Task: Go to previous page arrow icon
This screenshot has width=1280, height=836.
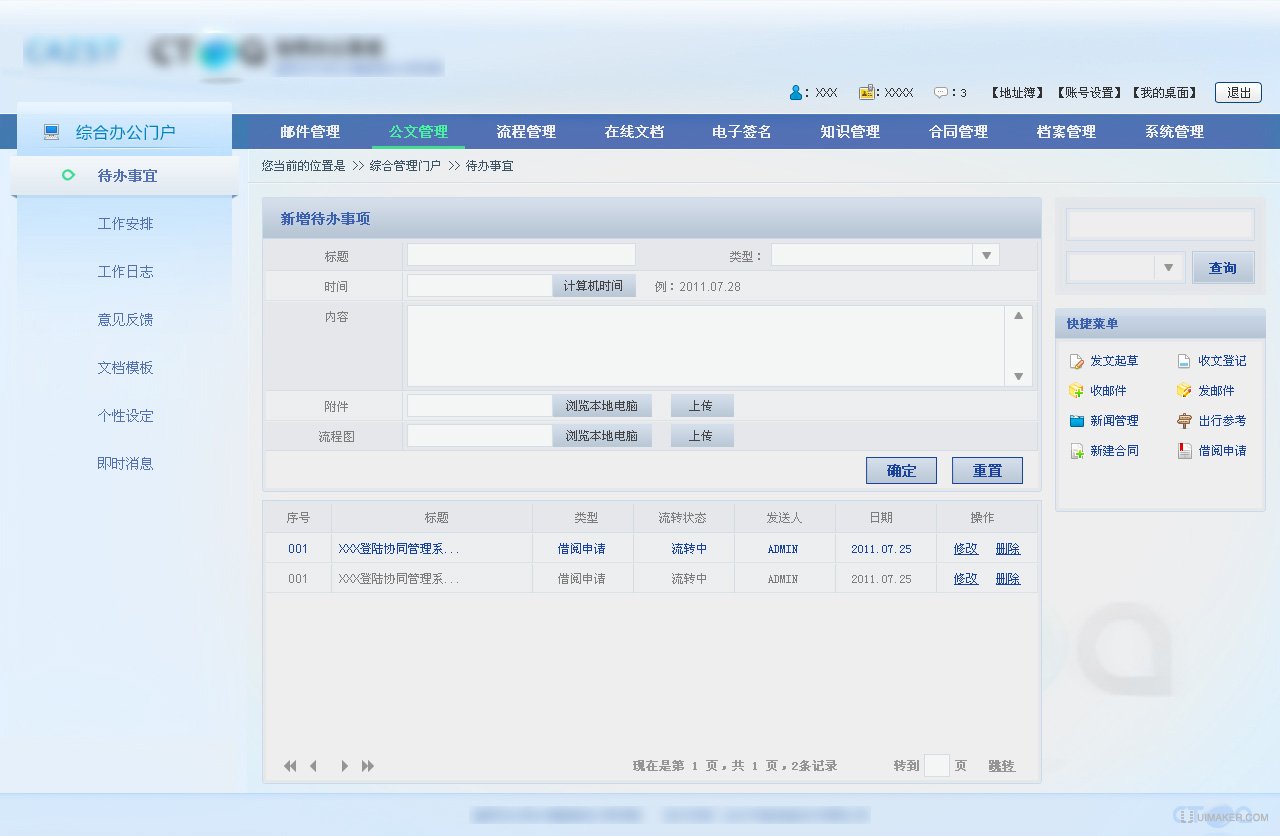Action: (313, 766)
